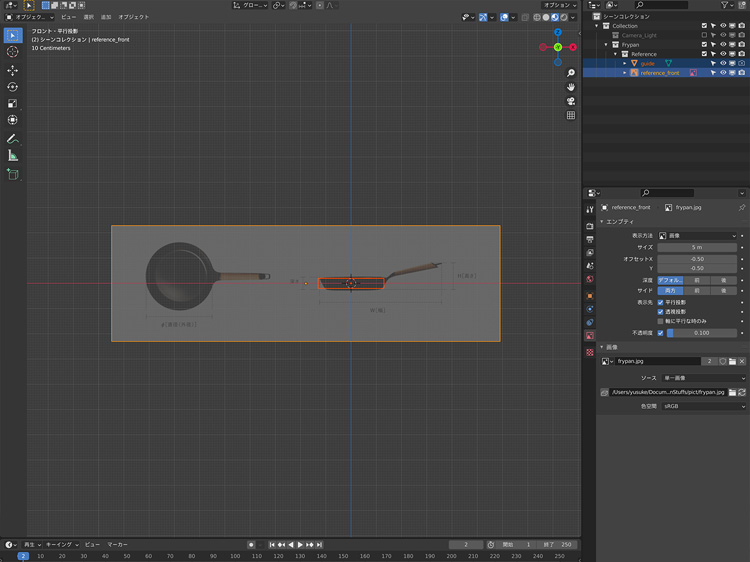Image resolution: width=750 pixels, height=562 pixels.
Task: Open the 追加 menu in viewport header
Action: click(x=106, y=17)
